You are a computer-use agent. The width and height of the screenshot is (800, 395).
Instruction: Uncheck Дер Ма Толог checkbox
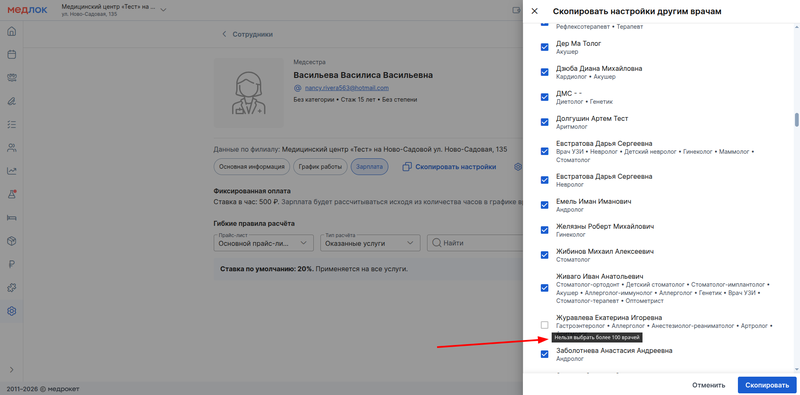(544, 47)
